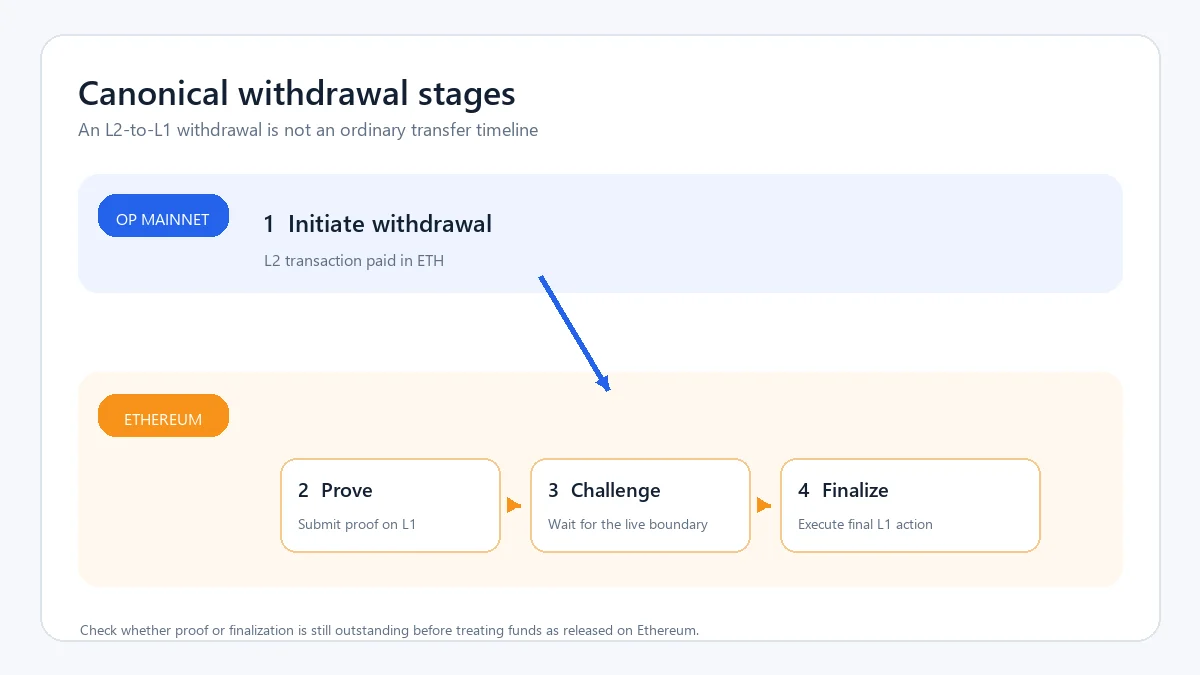Select the Finalize stage card
This screenshot has width=1200, height=675.
click(x=910, y=506)
